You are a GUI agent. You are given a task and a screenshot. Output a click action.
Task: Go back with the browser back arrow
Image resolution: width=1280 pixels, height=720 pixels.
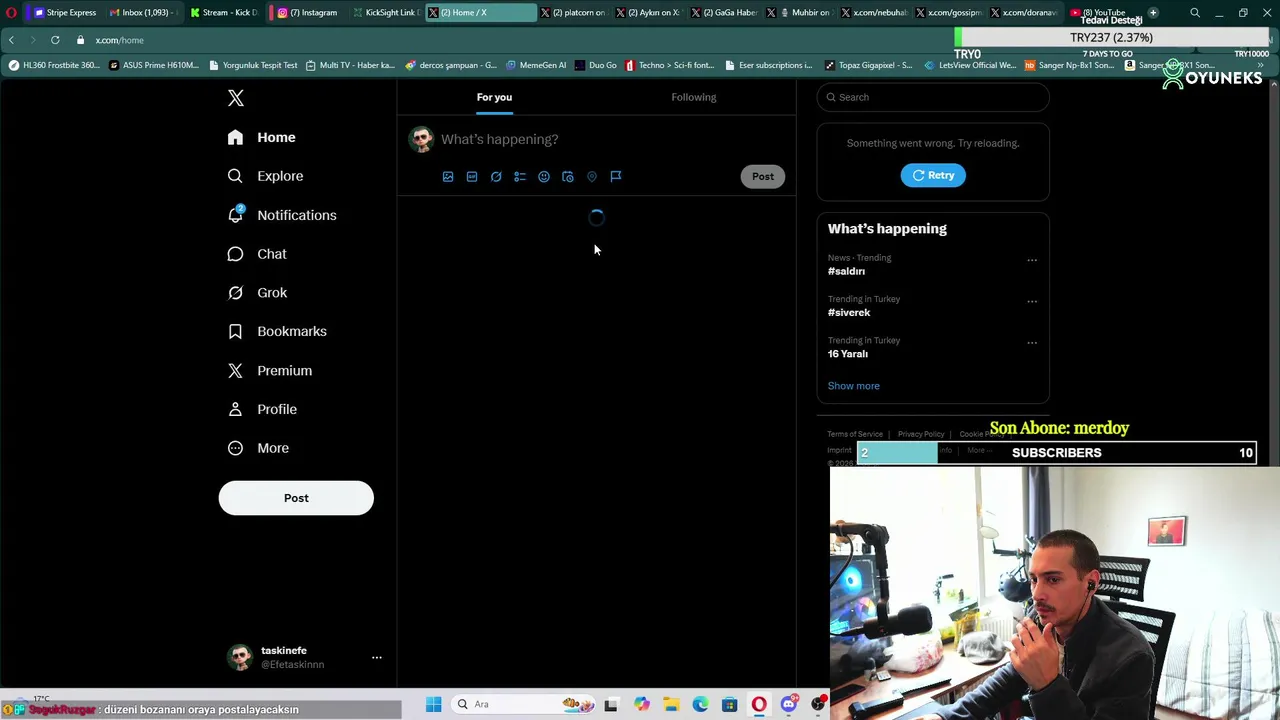(11, 40)
